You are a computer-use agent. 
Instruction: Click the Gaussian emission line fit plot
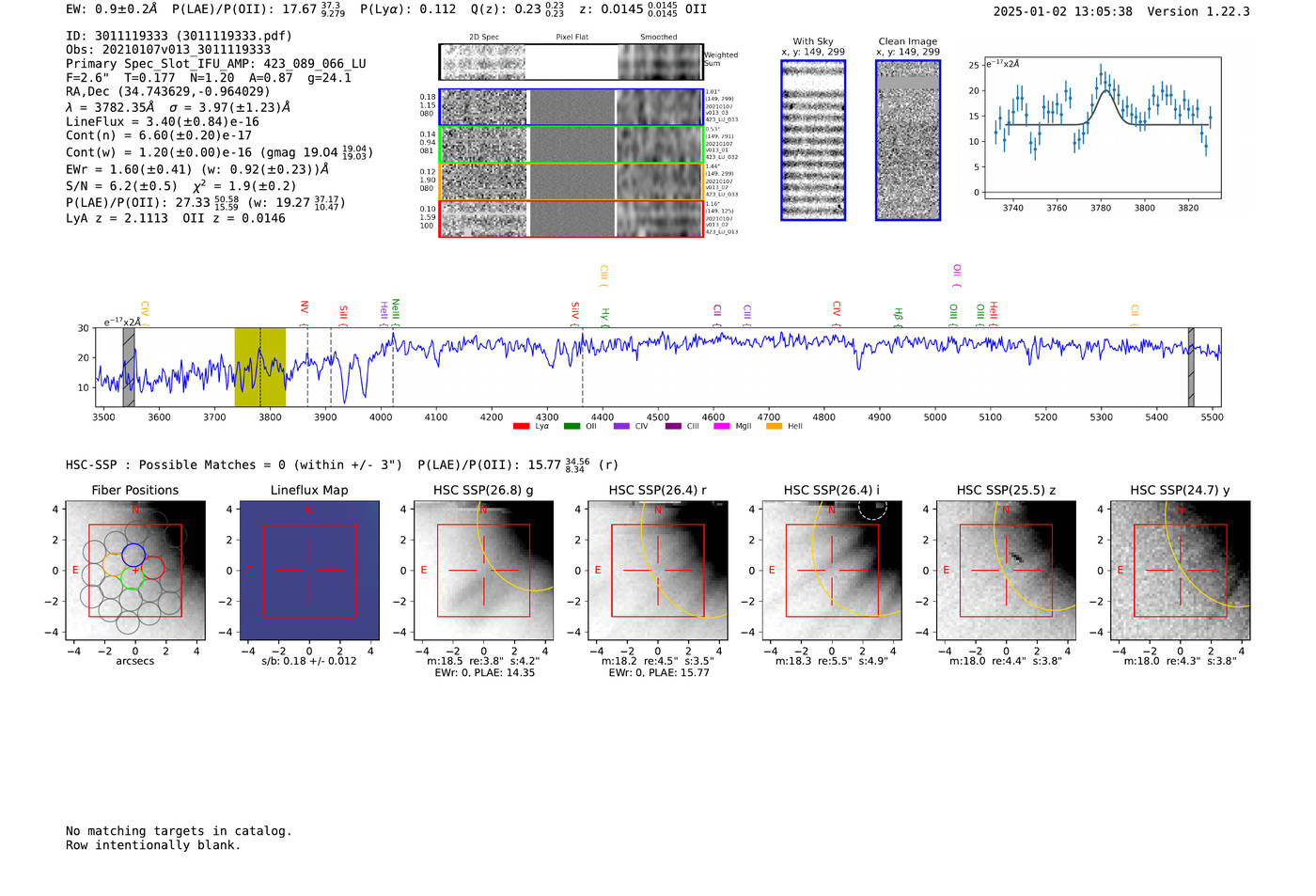click(x=1102, y=128)
